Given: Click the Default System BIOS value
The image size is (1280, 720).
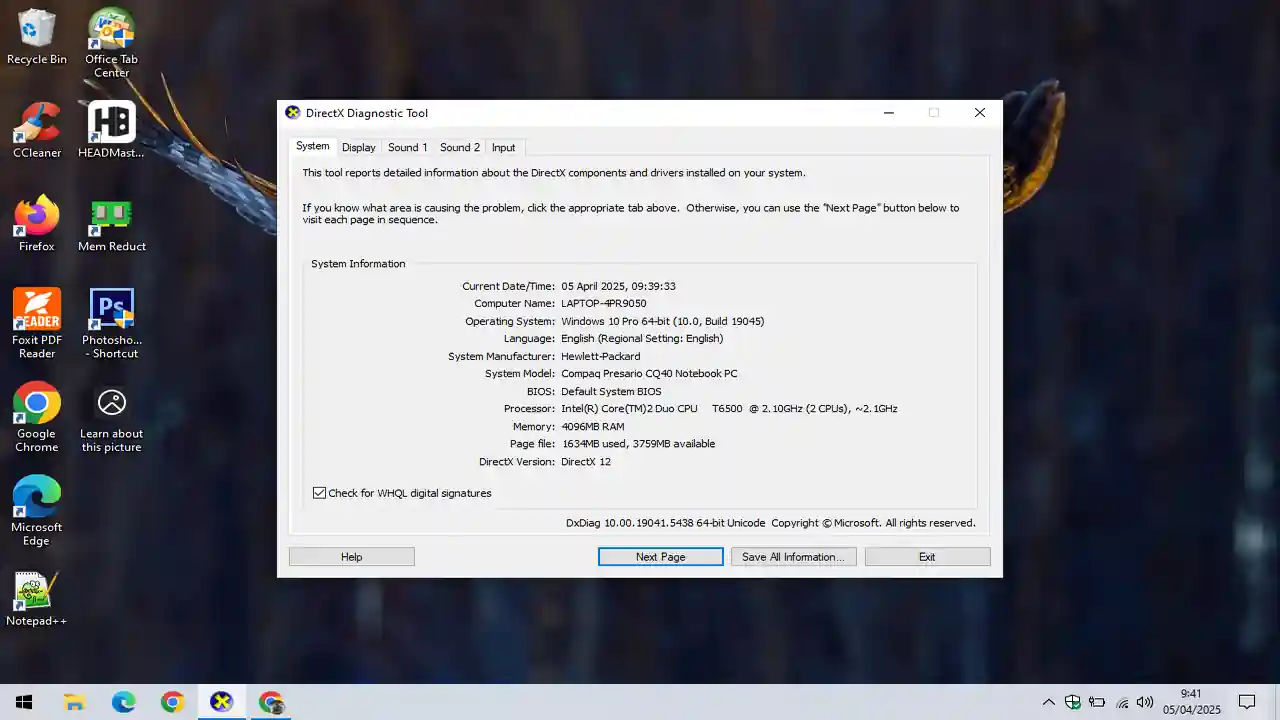Looking at the screenshot, I should [x=611, y=391].
